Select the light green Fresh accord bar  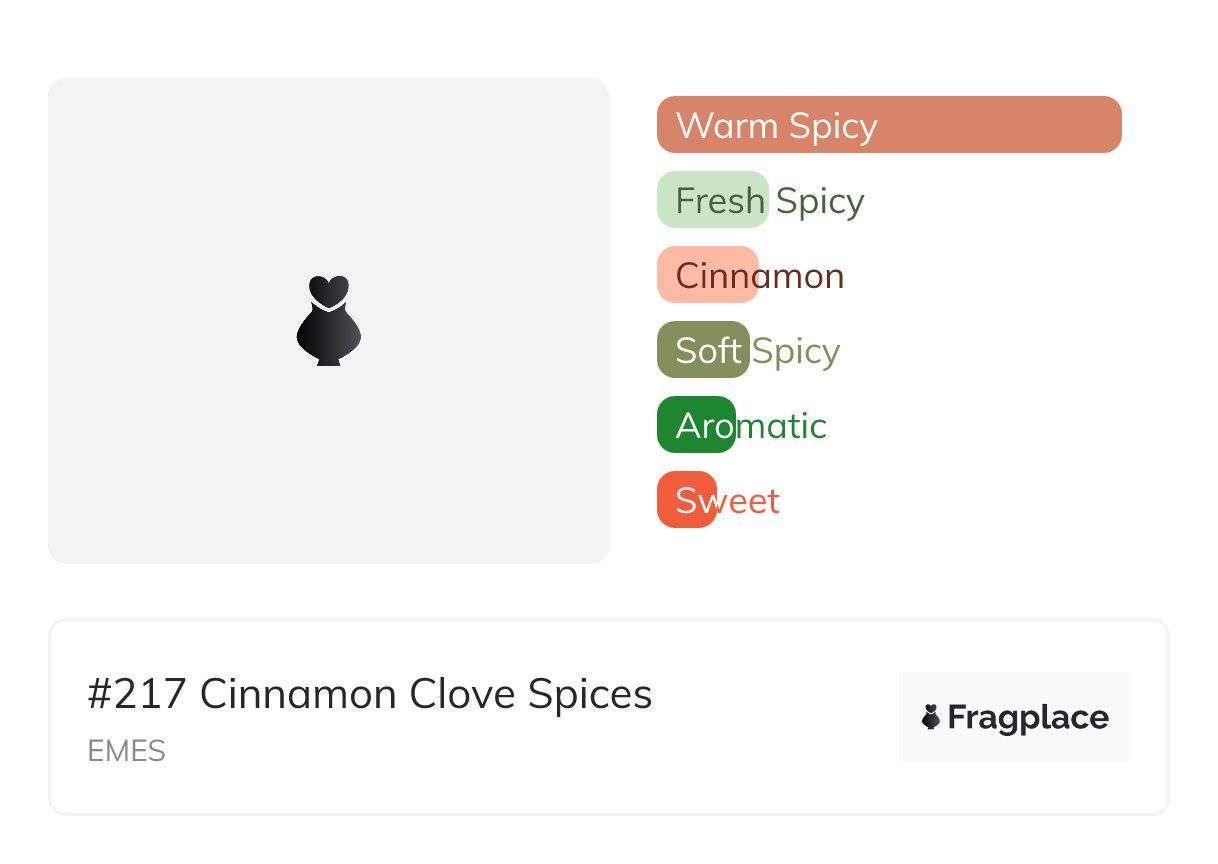[x=712, y=200]
